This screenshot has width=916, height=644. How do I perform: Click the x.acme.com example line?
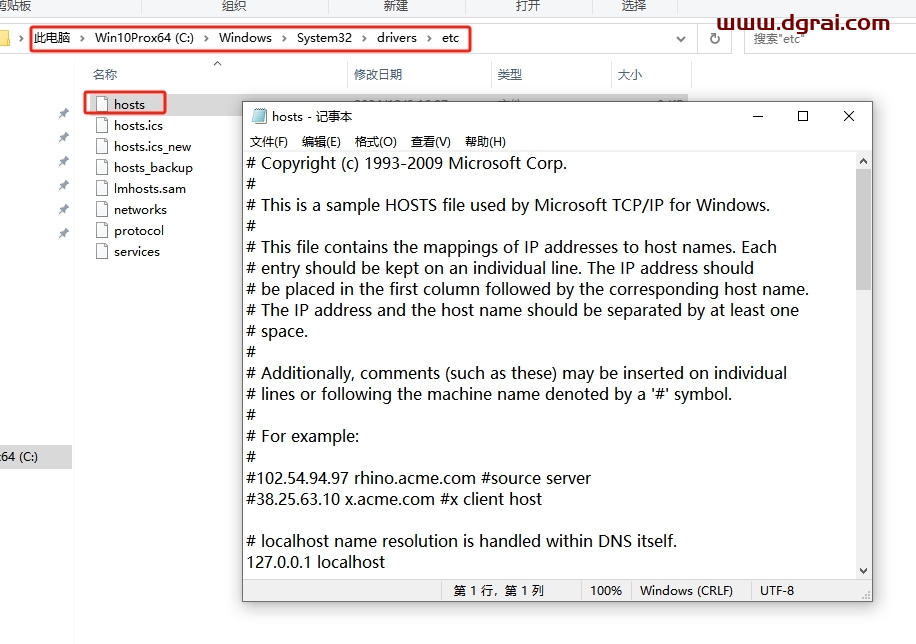pos(394,499)
